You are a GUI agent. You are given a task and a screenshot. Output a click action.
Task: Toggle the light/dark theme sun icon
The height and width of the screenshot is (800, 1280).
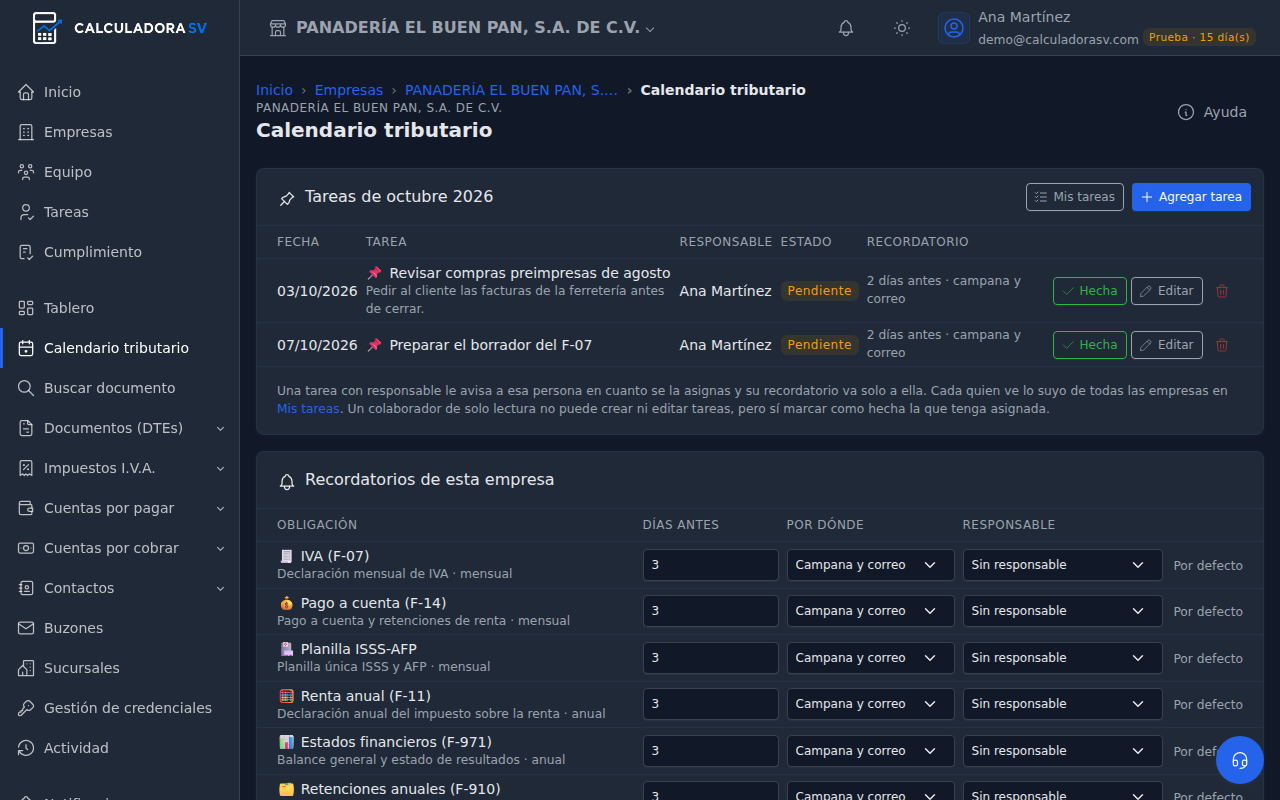pyautogui.click(x=902, y=28)
